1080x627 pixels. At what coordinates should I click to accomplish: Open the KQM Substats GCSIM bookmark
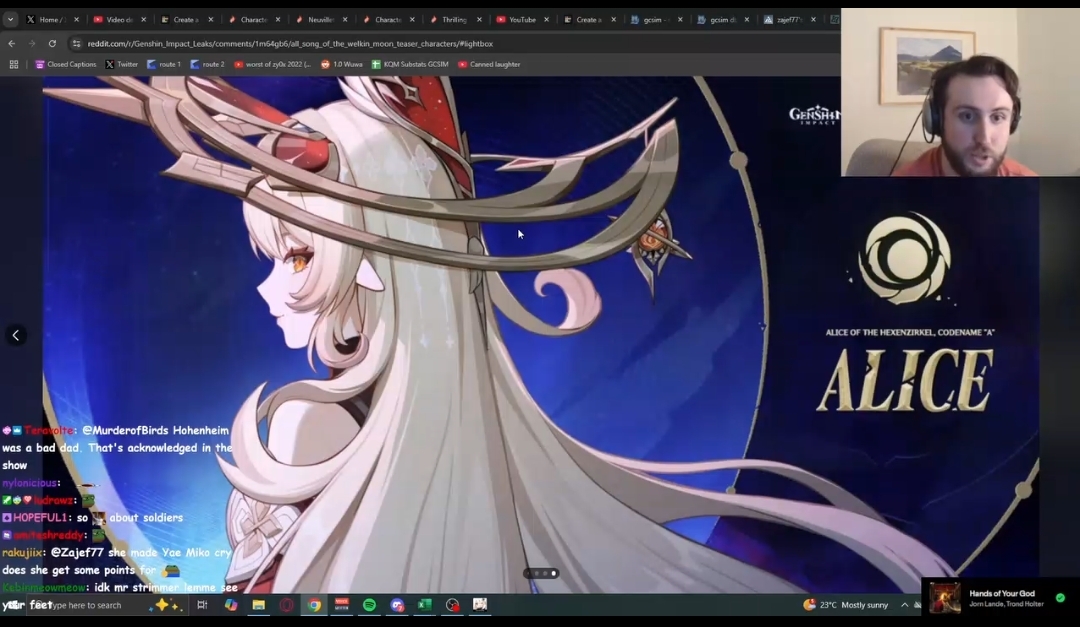410,64
